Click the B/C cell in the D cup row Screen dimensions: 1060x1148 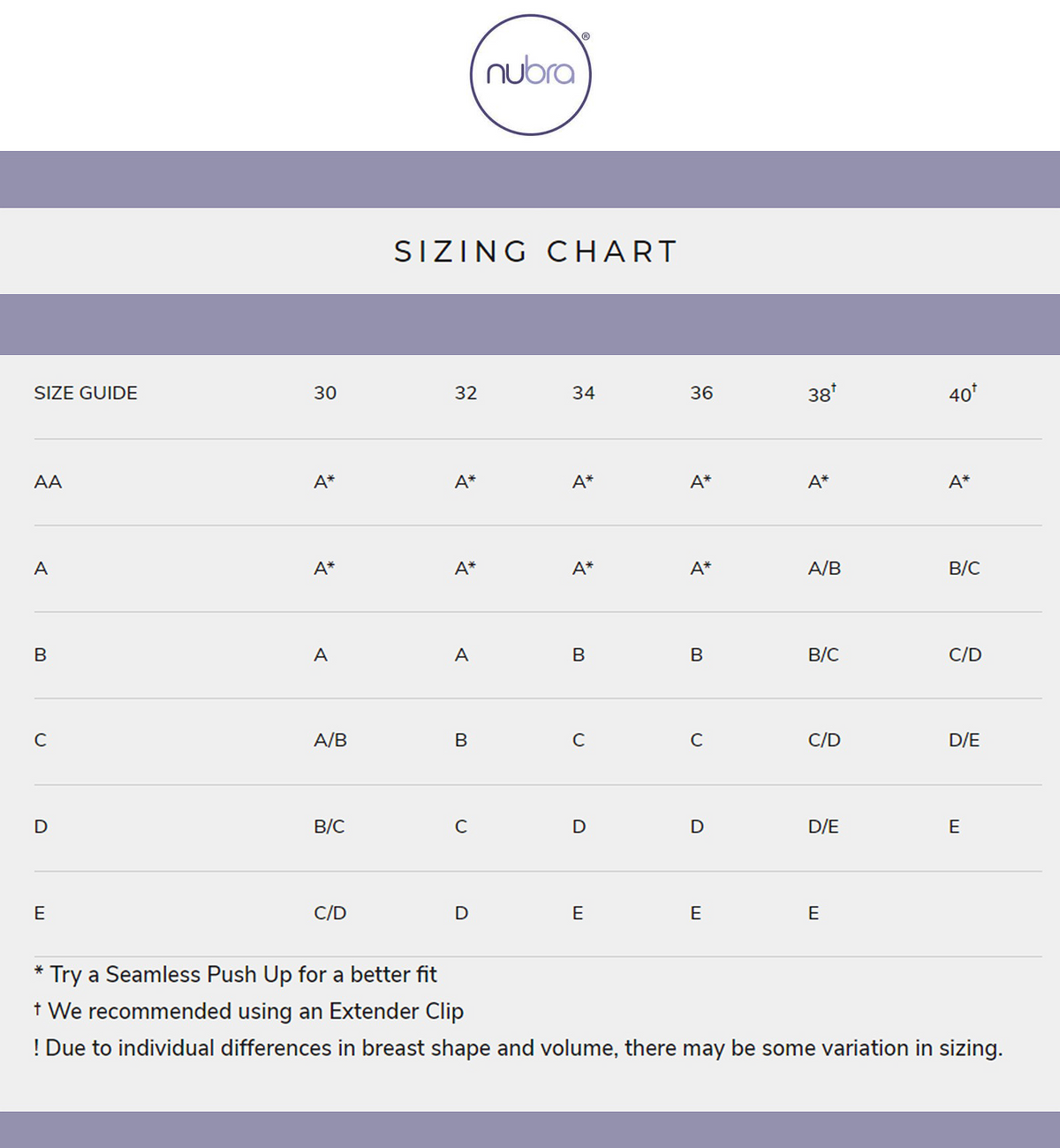(329, 827)
